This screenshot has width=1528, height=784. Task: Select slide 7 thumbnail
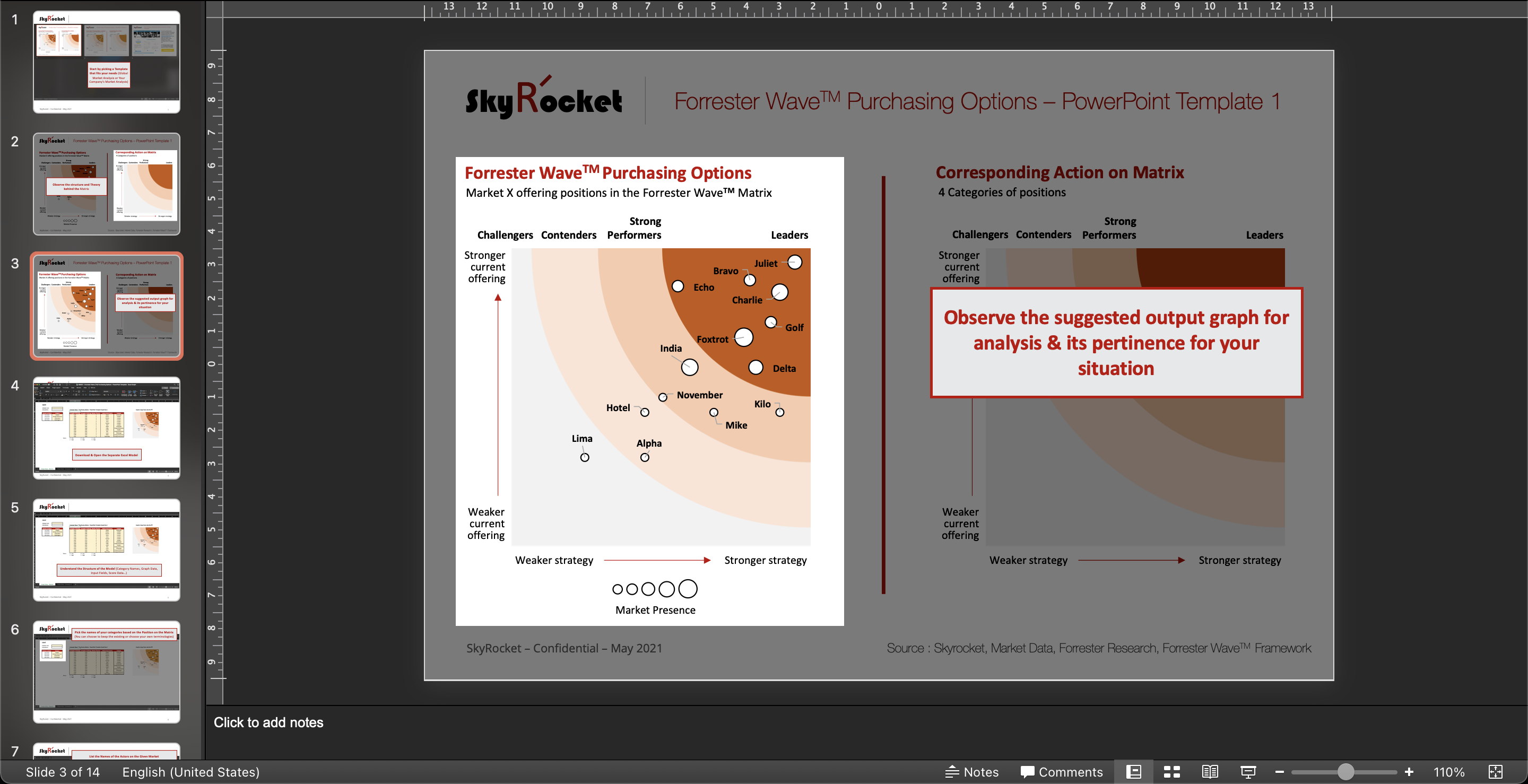tap(107, 751)
